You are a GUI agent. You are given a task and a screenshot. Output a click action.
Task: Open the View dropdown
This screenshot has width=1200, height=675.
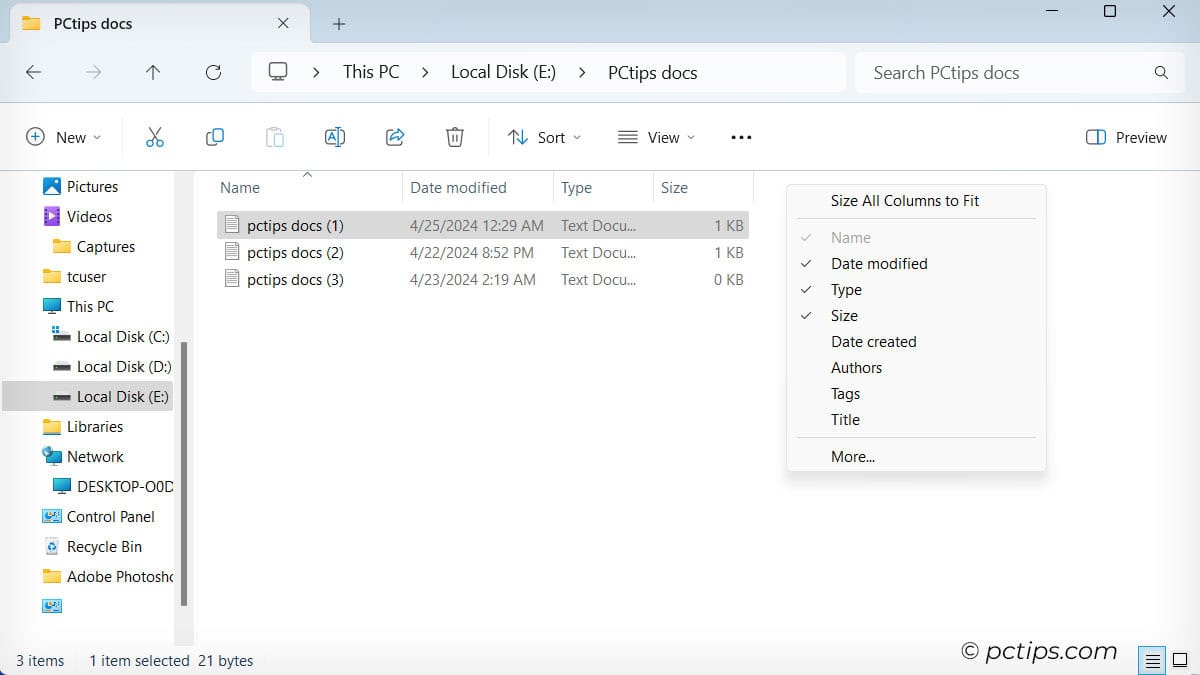tap(655, 137)
